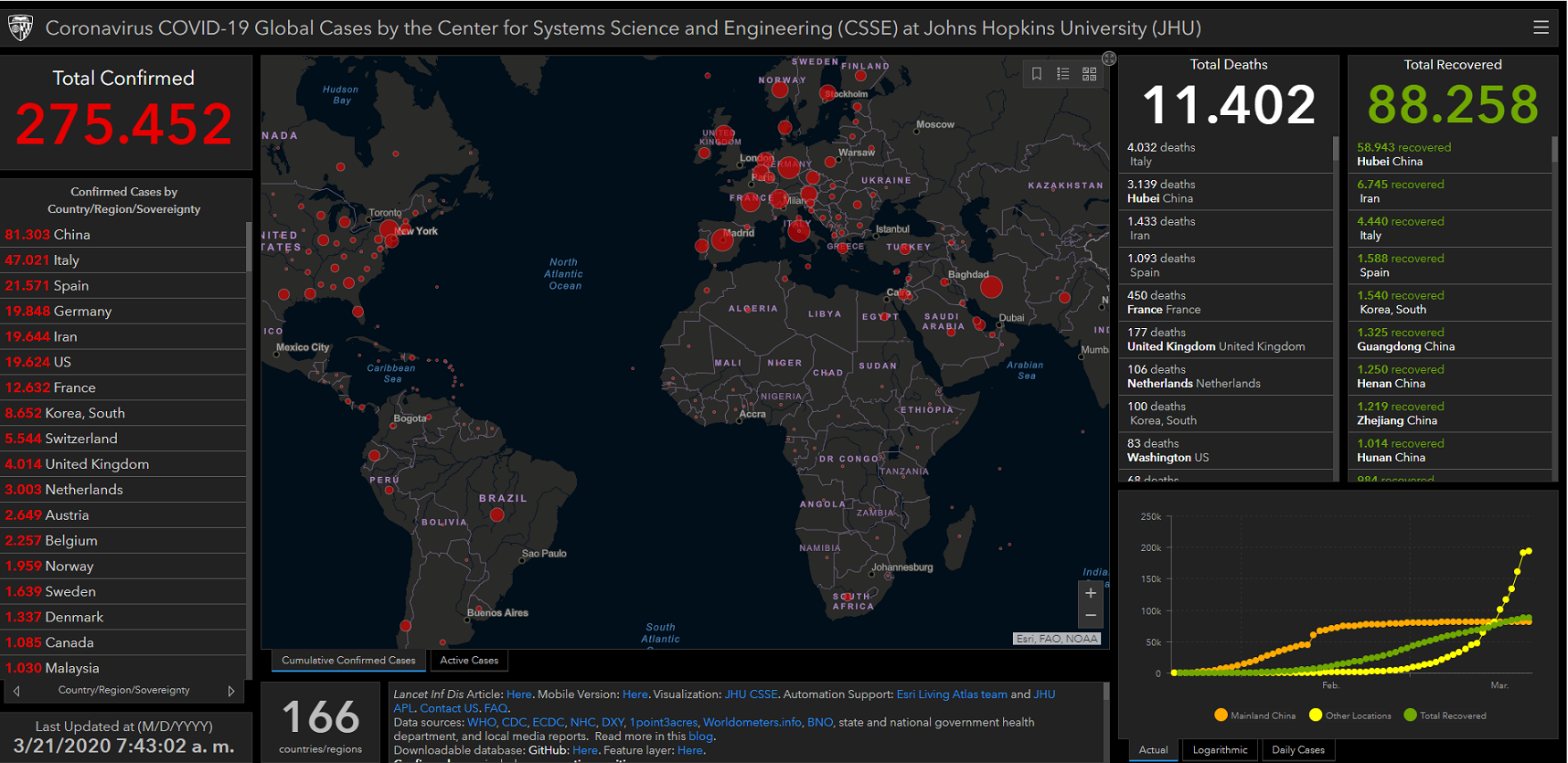Select the Logarithmic chart tab
Screen dimensions: 1568x763
coord(1220,750)
